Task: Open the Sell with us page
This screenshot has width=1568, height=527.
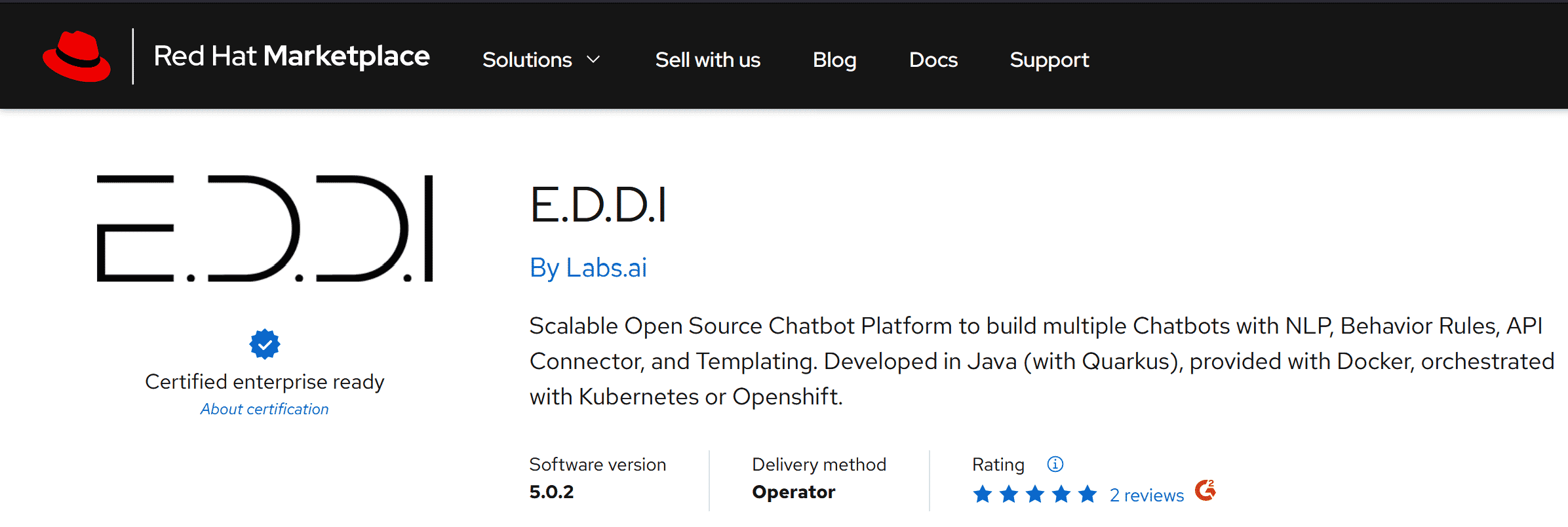Action: tap(708, 60)
